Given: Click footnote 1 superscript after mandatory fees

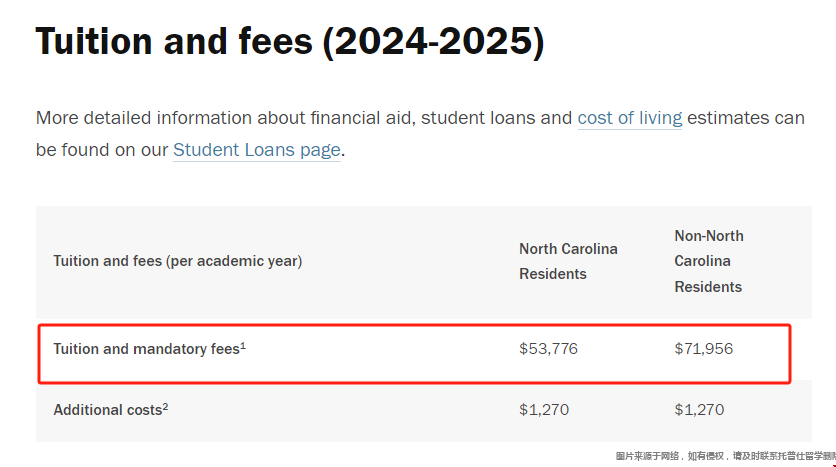Looking at the screenshot, I should pos(243,346).
